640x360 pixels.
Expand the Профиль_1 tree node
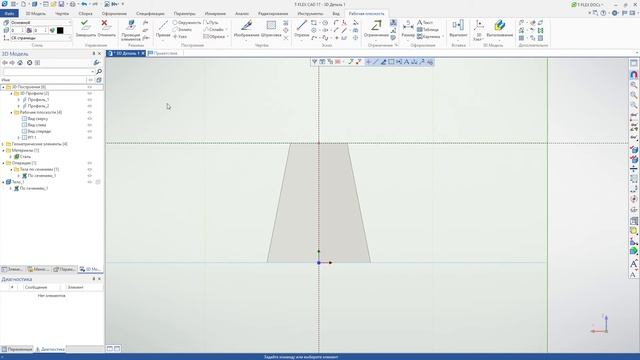(19, 100)
